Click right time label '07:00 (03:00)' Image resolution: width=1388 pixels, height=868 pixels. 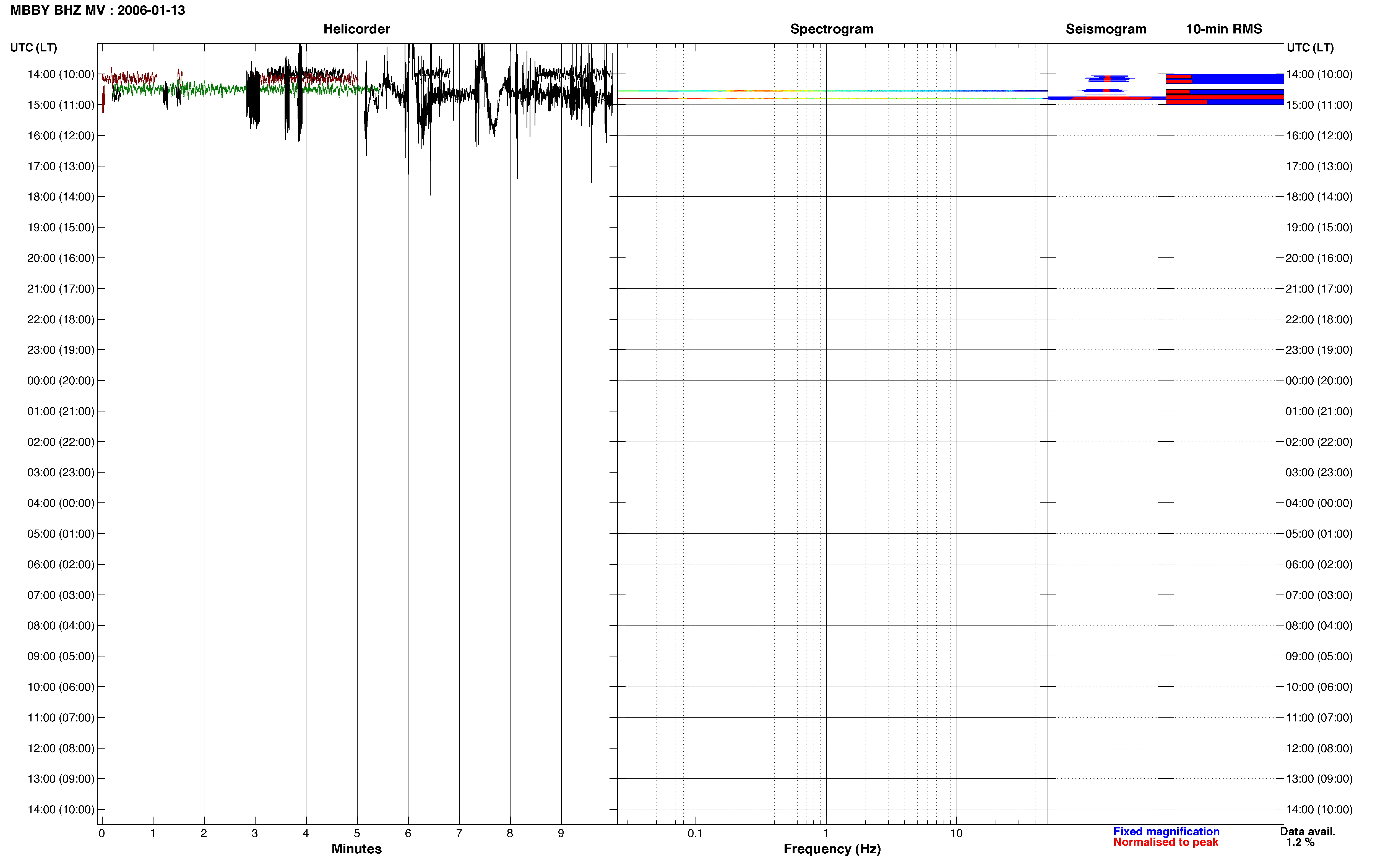pyautogui.click(x=1319, y=595)
